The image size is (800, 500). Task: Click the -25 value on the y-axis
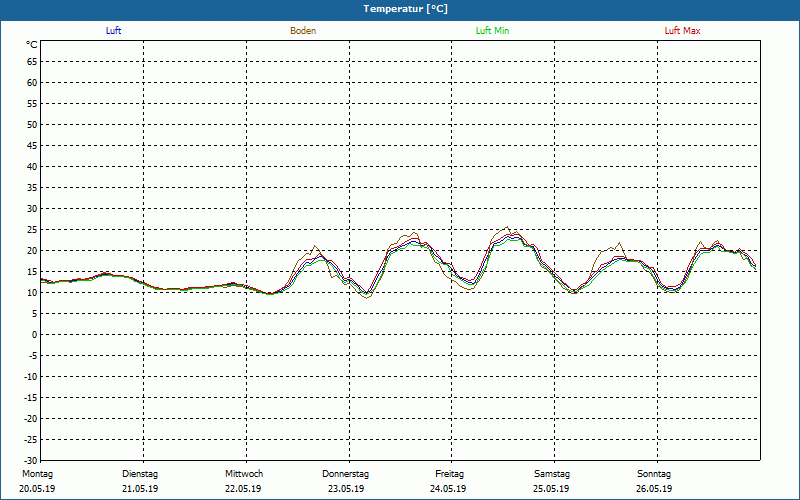31,440
